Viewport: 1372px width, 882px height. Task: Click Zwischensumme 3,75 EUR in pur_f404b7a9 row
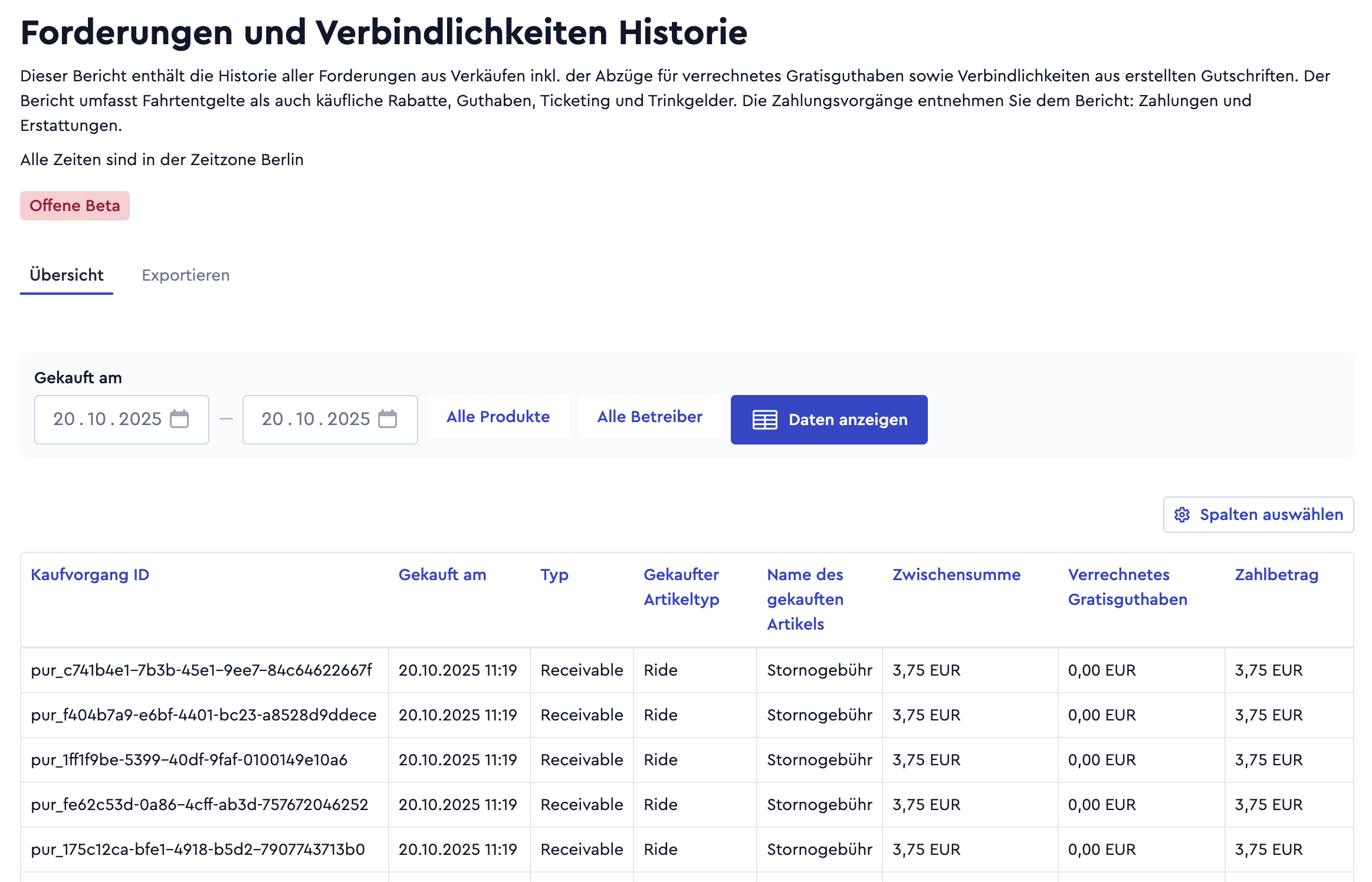[x=926, y=715]
